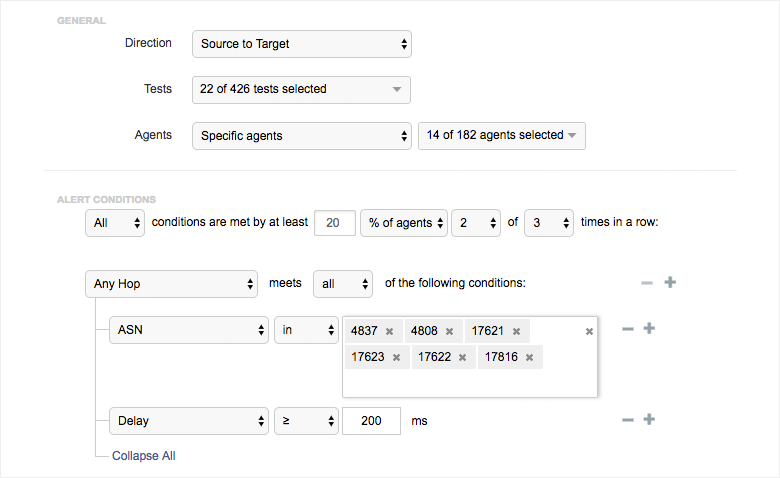Delete the Delay condition row
Viewport: 780px width, 478px height.
[x=627, y=420]
